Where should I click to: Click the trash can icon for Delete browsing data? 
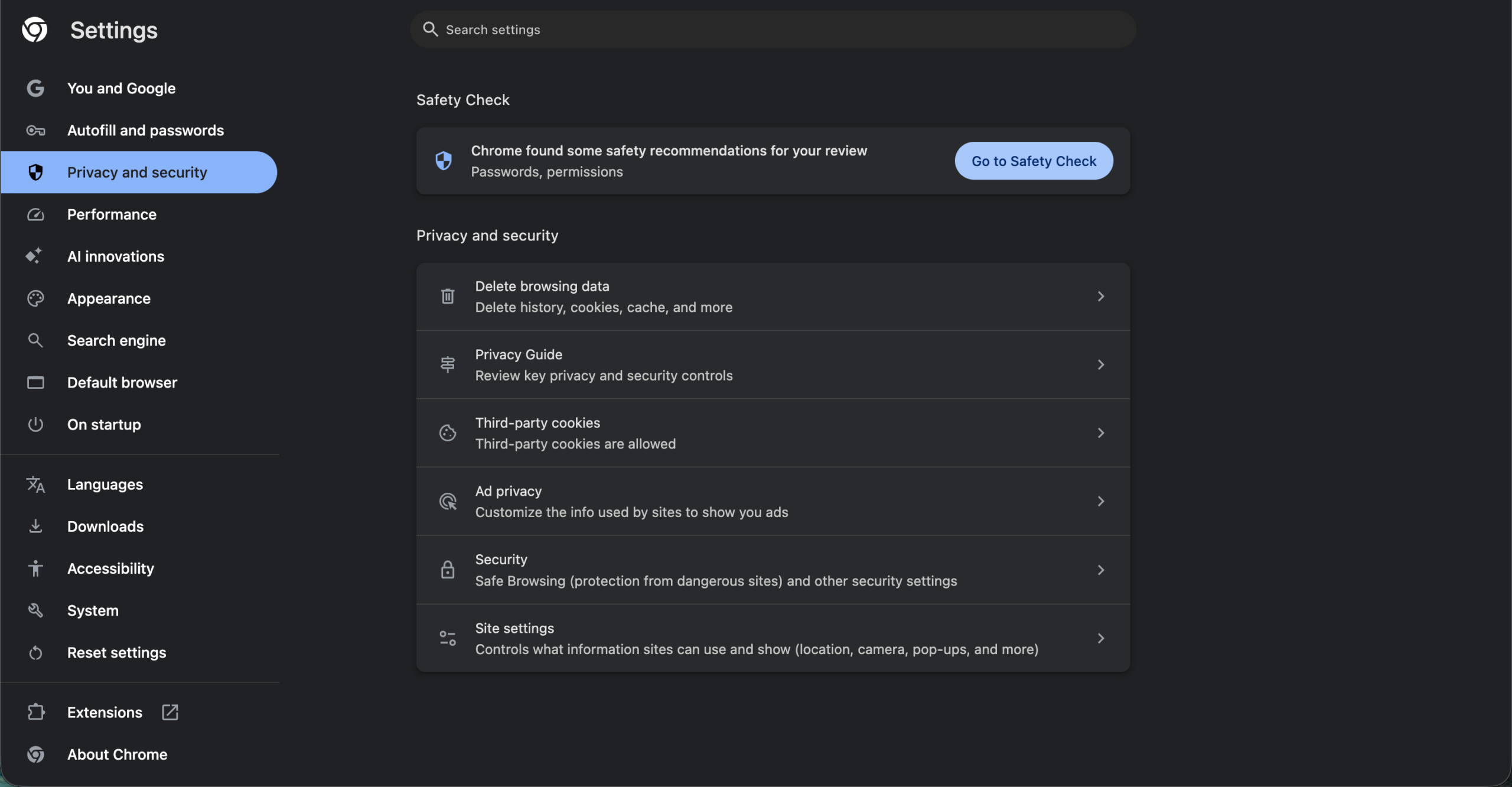[448, 296]
